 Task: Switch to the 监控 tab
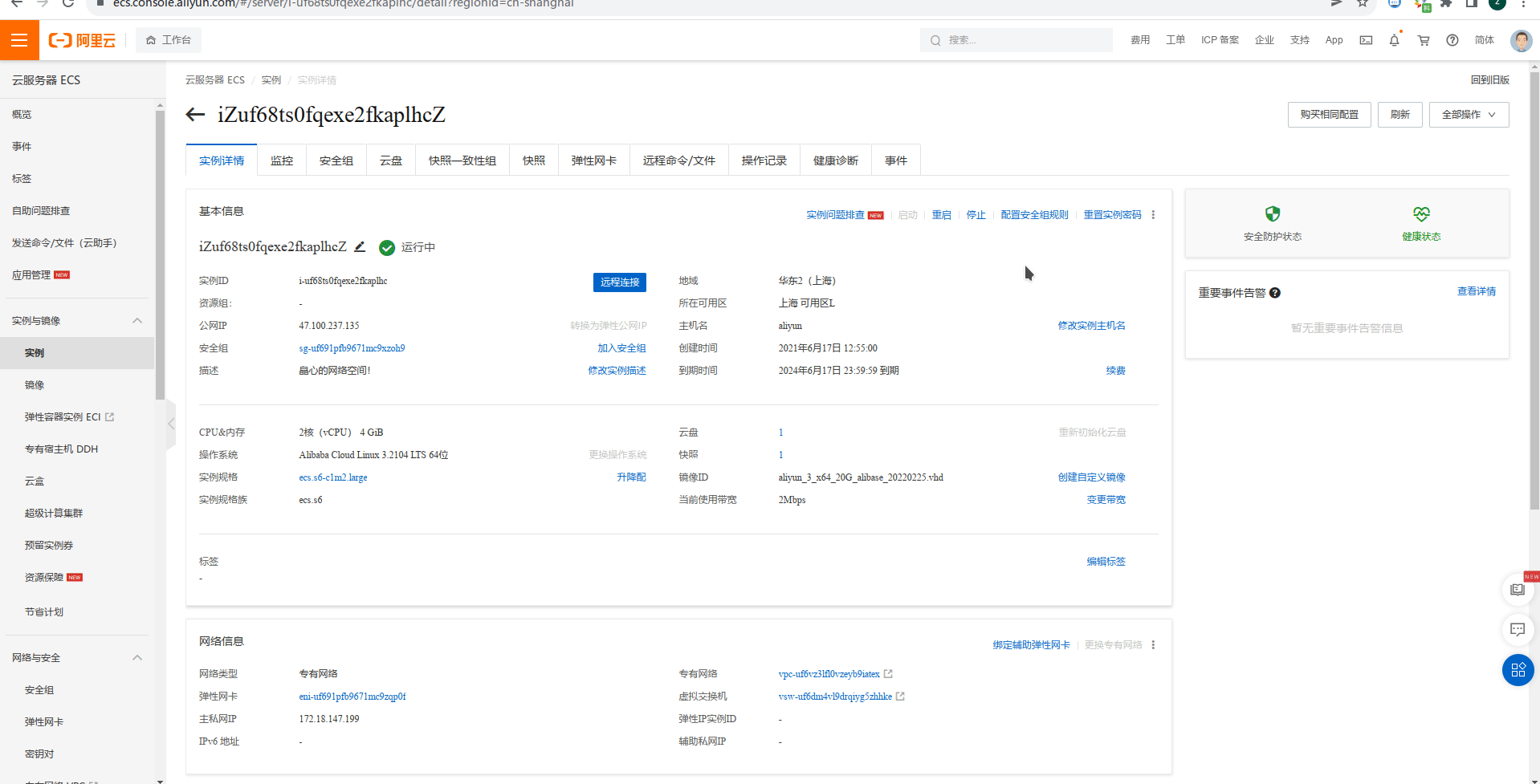coord(282,160)
